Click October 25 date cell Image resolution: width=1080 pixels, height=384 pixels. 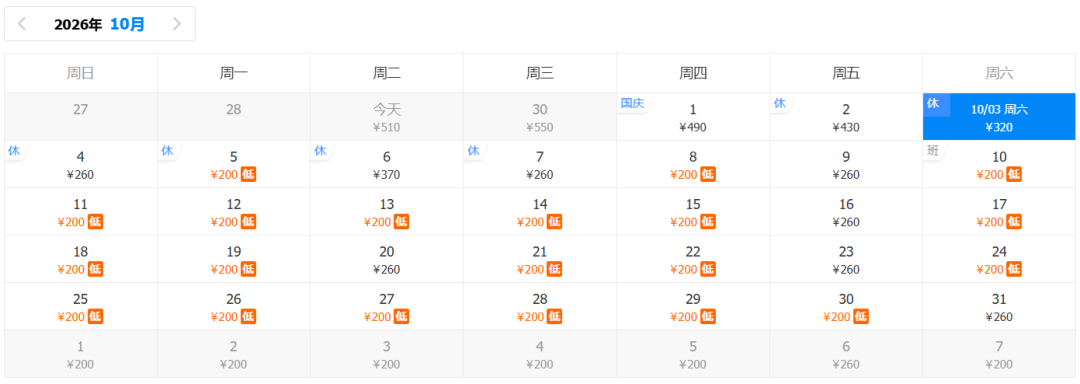click(81, 307)
